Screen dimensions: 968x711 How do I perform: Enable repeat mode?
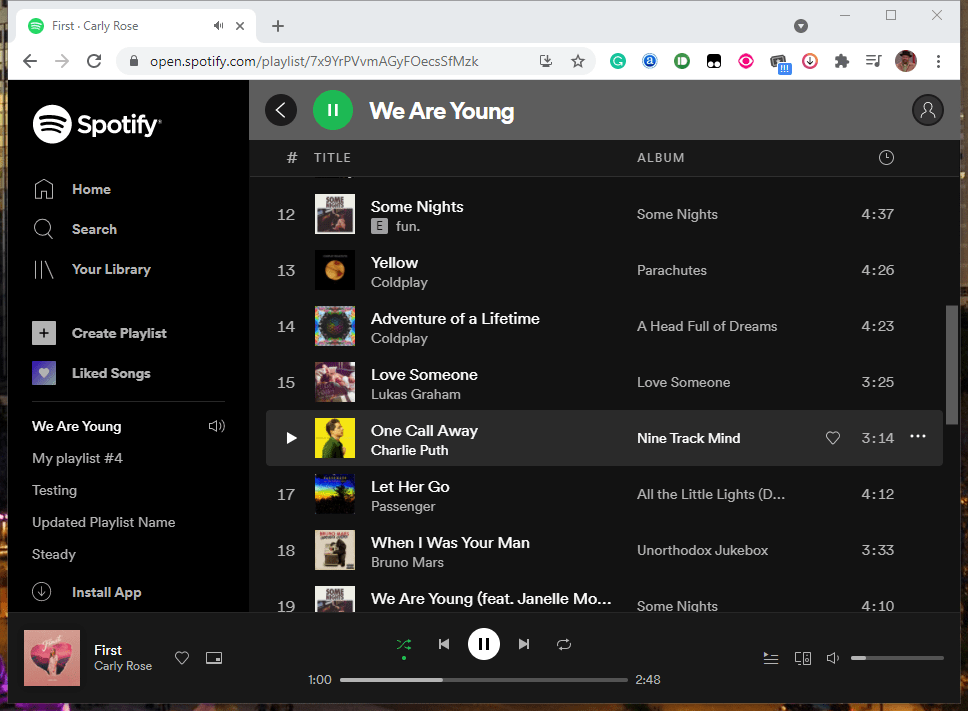(564, 644)
